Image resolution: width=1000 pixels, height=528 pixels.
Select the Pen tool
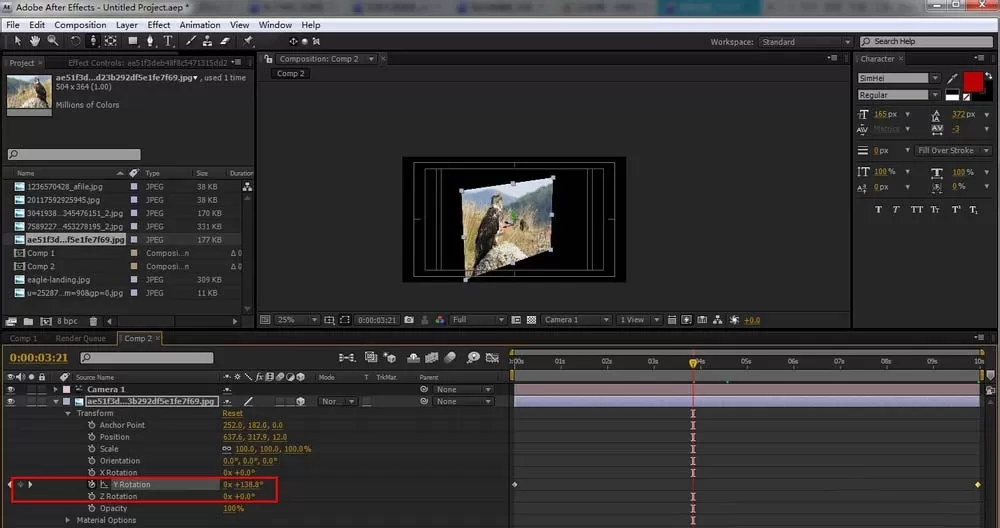(151, 41)
